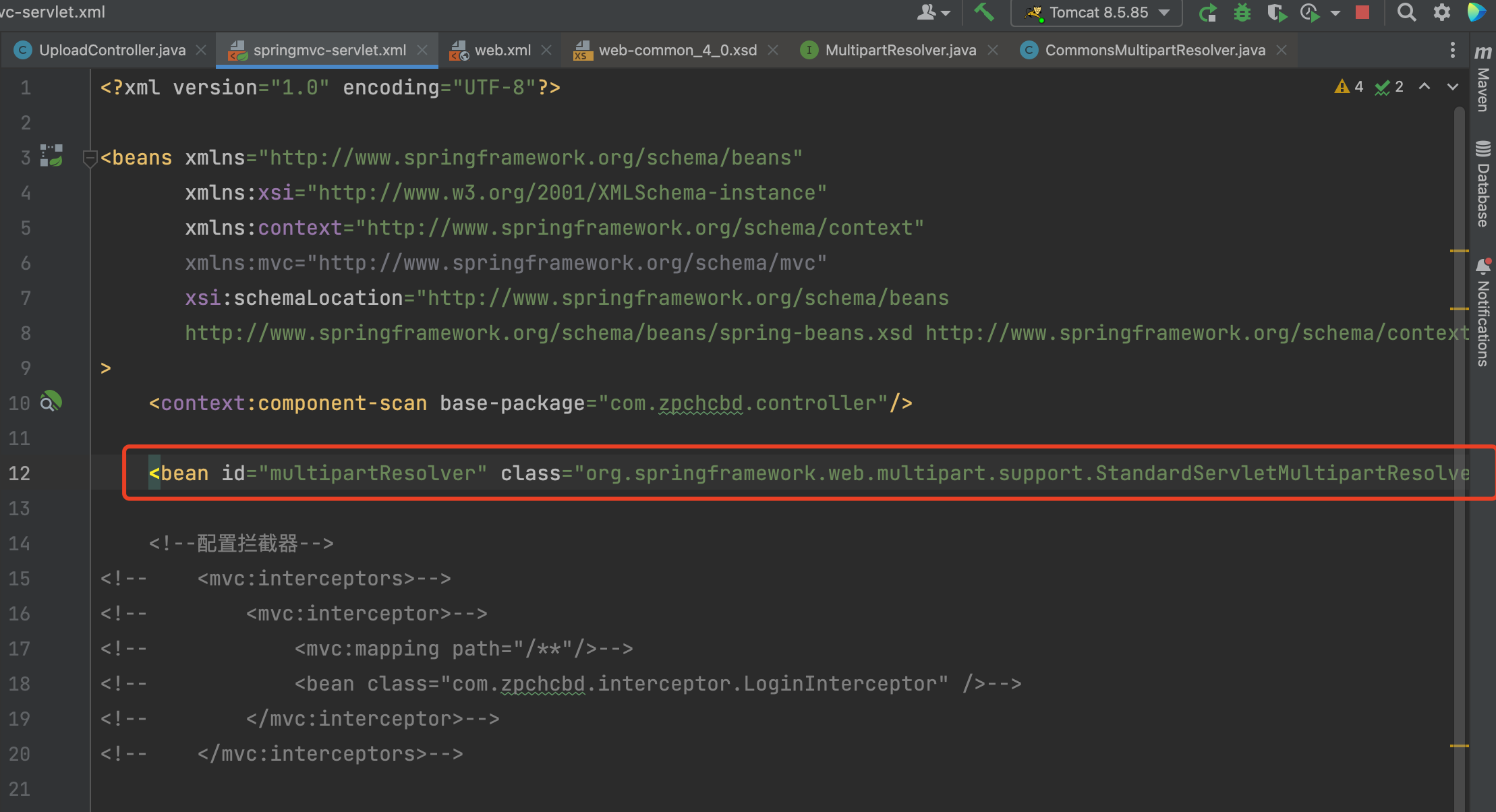This screenshot has width=1496, height=812.
Task: Switch to the web.xml tab
Action: tap(502, 50)
